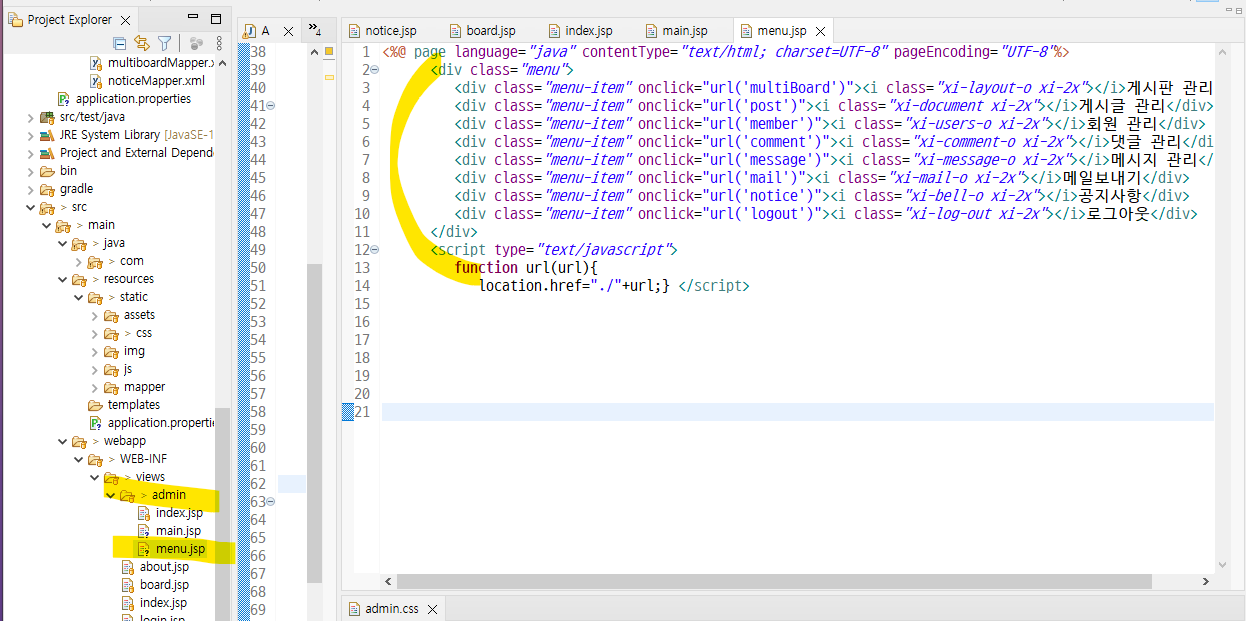Collapse the java folder
This screenshot has height=621, width=1246.
[62, 243]
